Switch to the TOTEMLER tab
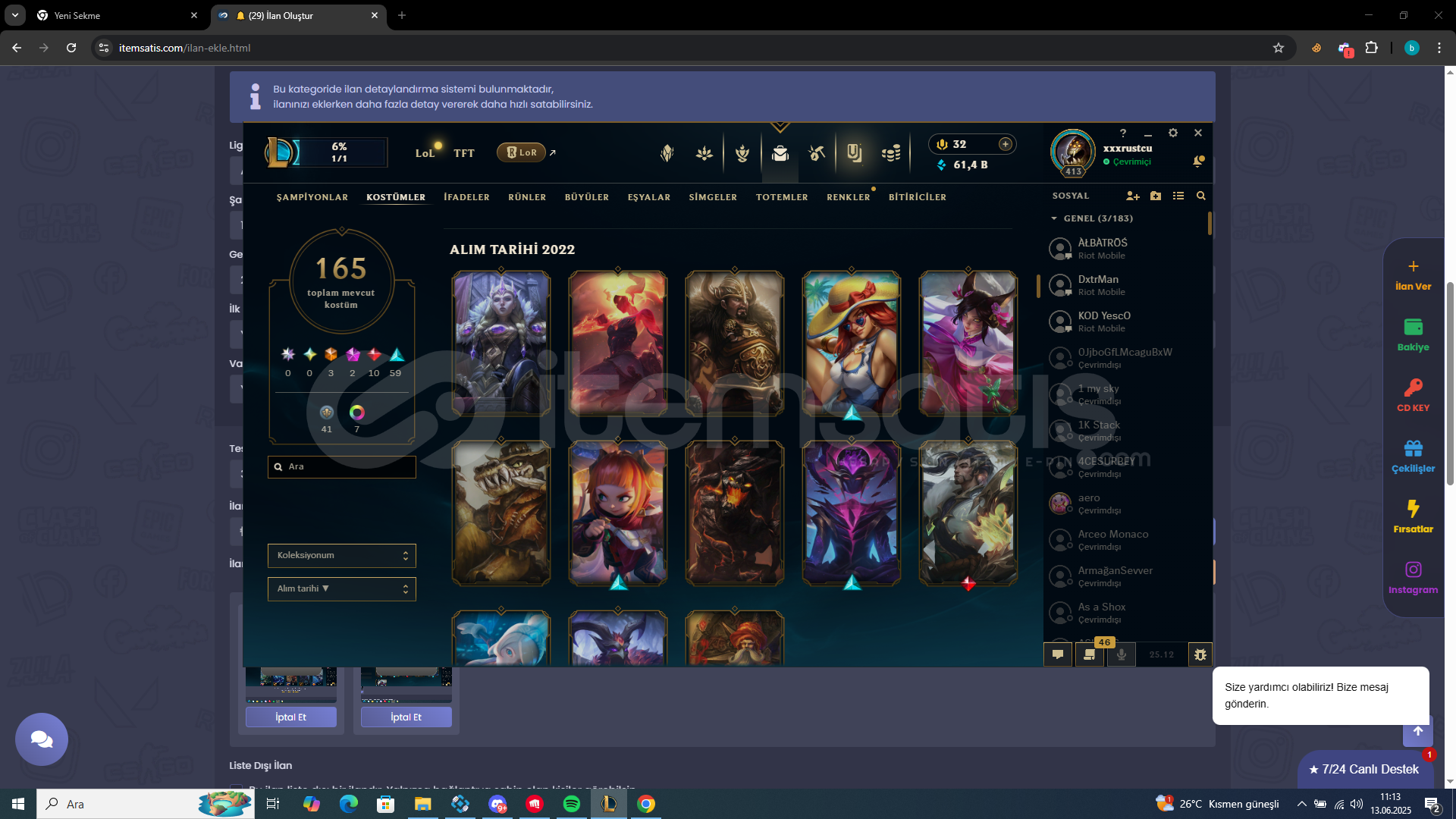Screen dimensions: 1456x819 pos(782,197)
